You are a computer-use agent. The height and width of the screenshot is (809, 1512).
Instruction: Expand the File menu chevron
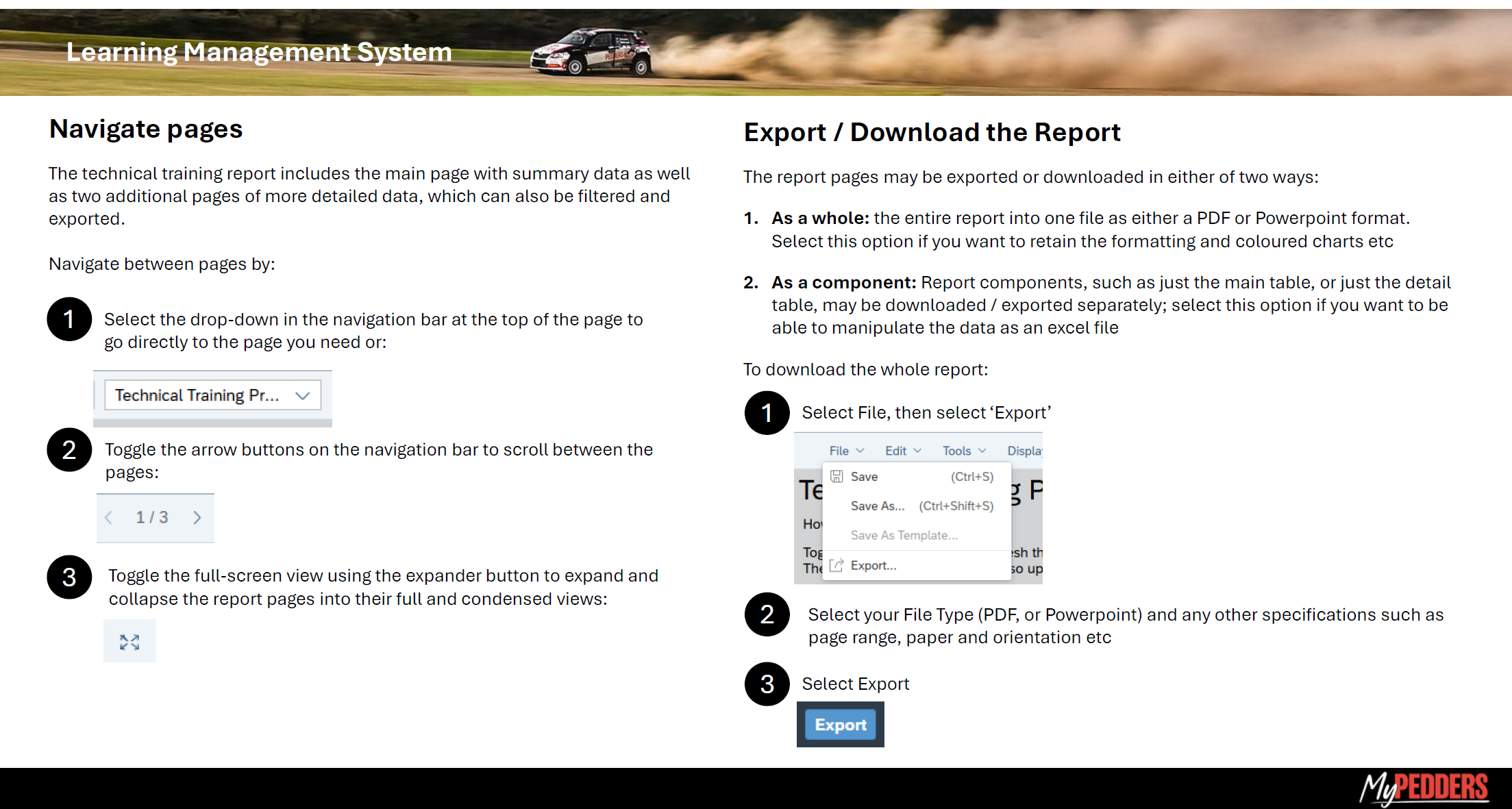pos(860,451)
